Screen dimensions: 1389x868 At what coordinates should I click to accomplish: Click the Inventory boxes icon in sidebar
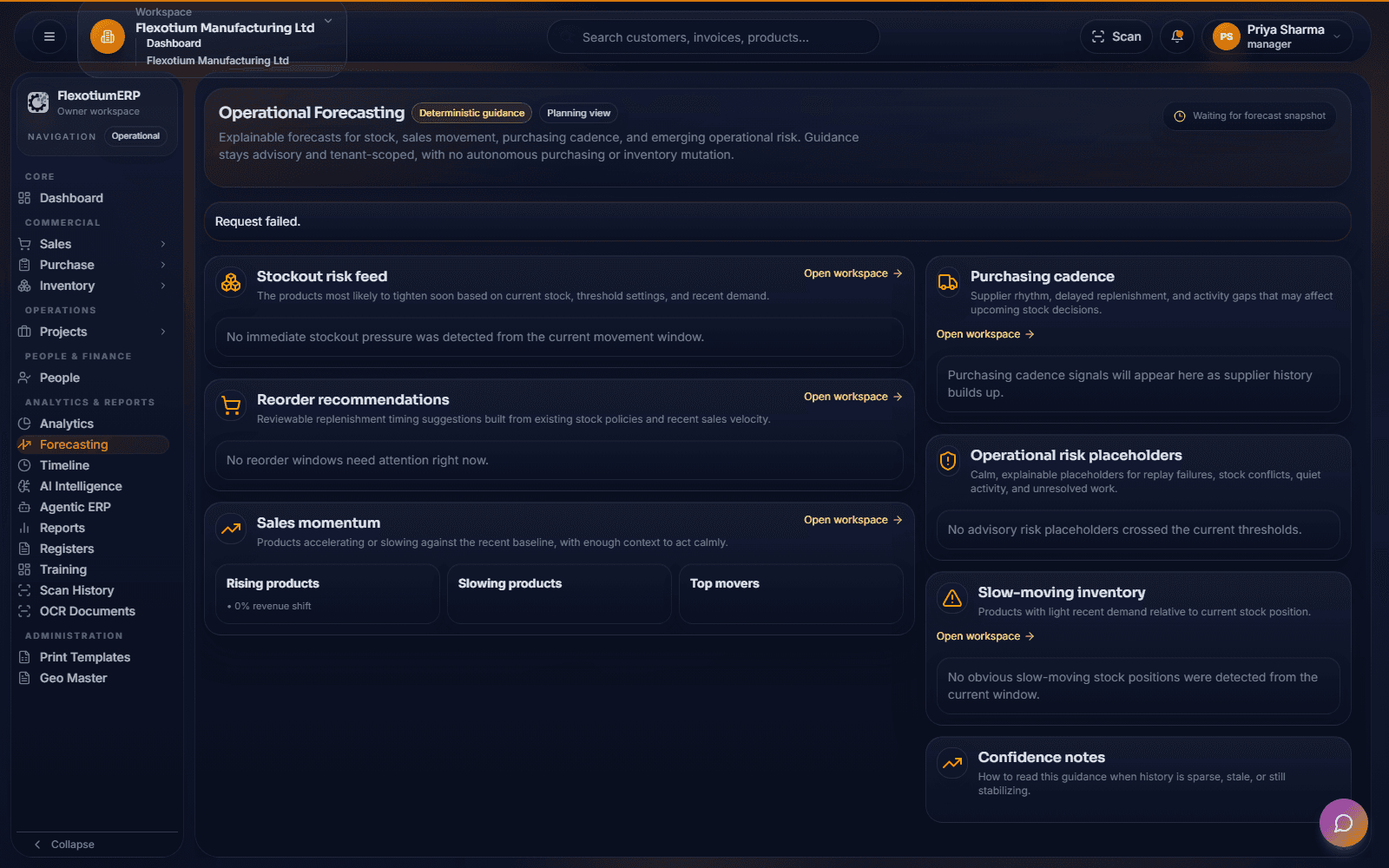tap(24, 286)
